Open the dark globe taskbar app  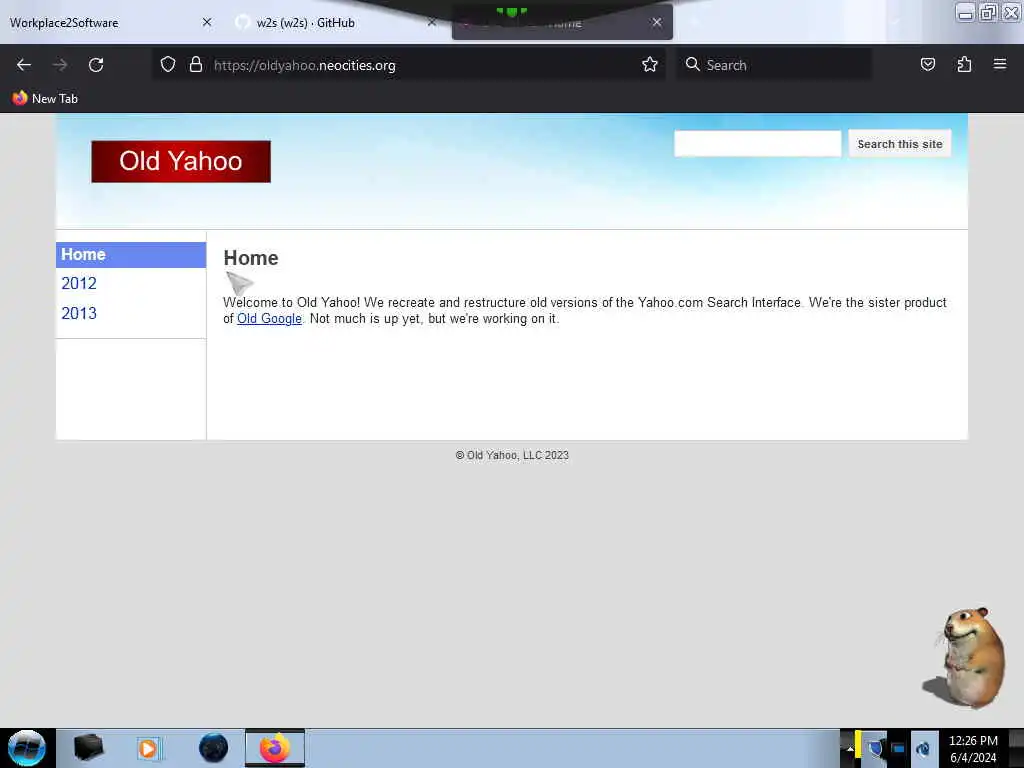coord(213,748)
